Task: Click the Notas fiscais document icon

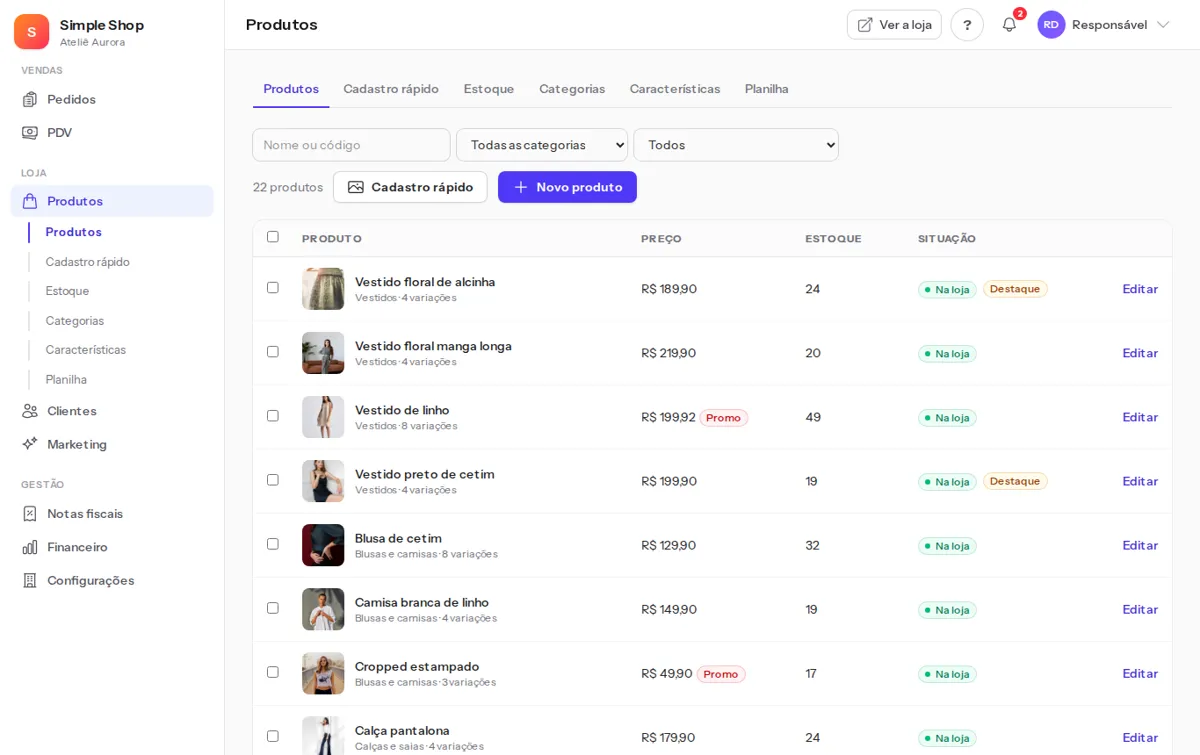Action: (30, 514)
